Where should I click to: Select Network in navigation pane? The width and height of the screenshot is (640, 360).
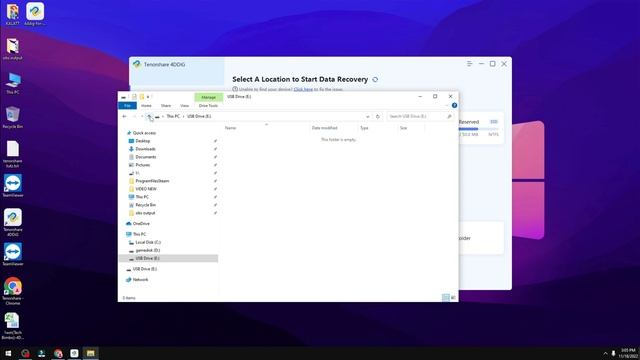(140, 280)
